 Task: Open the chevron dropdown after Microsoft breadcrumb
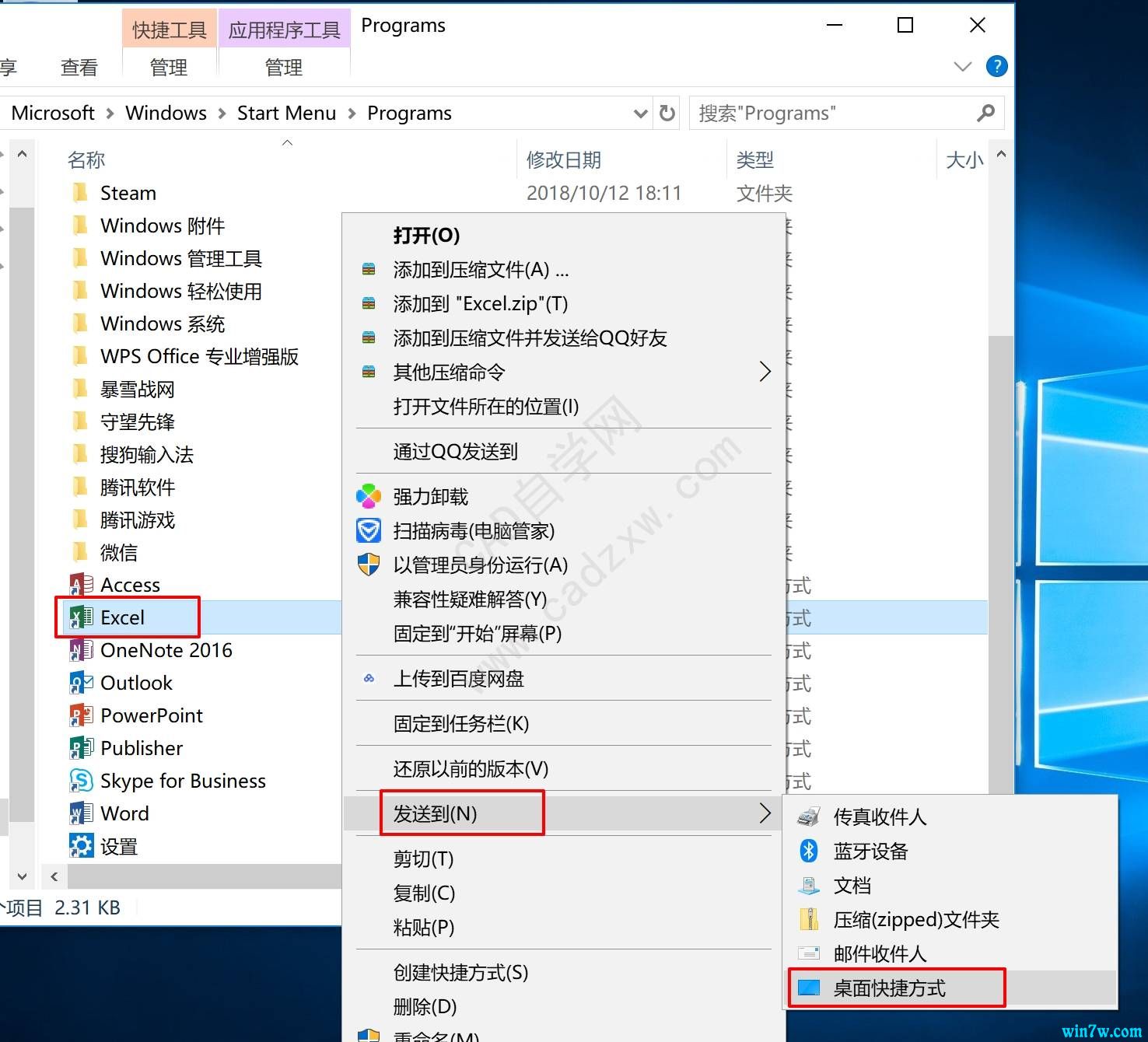[x=110, y=114]
